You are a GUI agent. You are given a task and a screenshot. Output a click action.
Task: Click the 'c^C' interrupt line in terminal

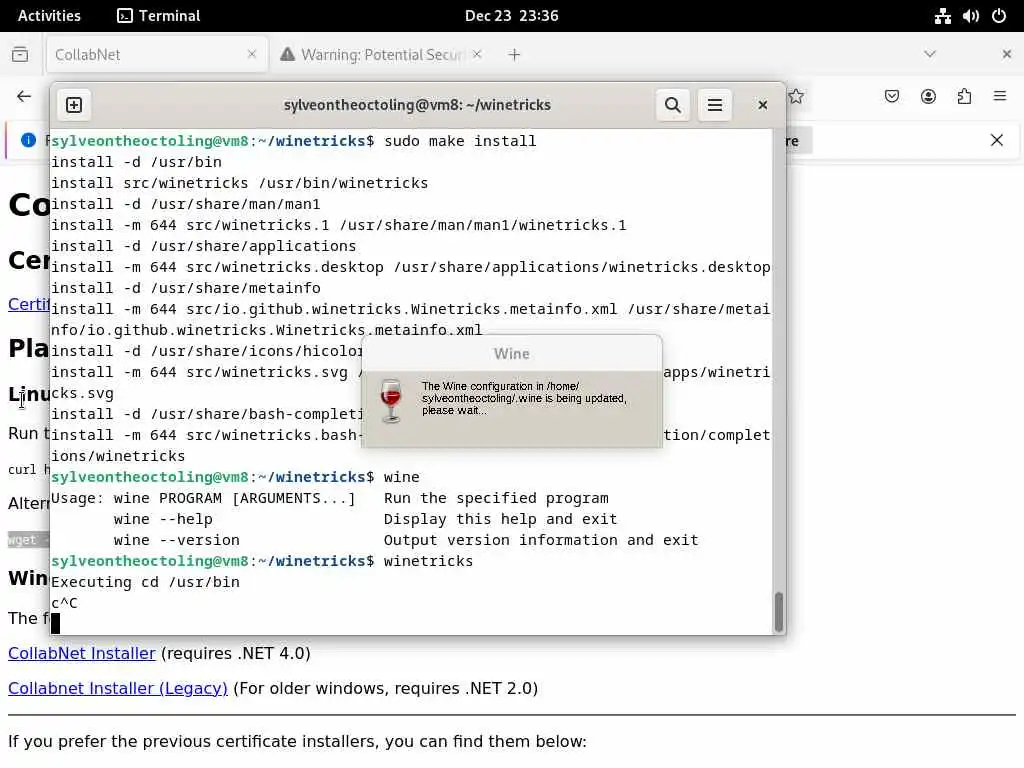[64, 603]
